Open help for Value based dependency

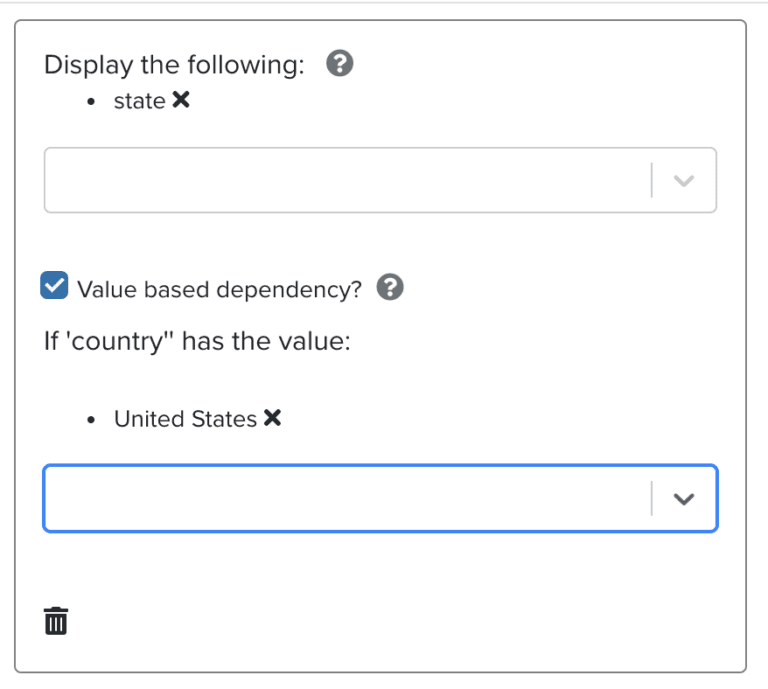[390, 286]
